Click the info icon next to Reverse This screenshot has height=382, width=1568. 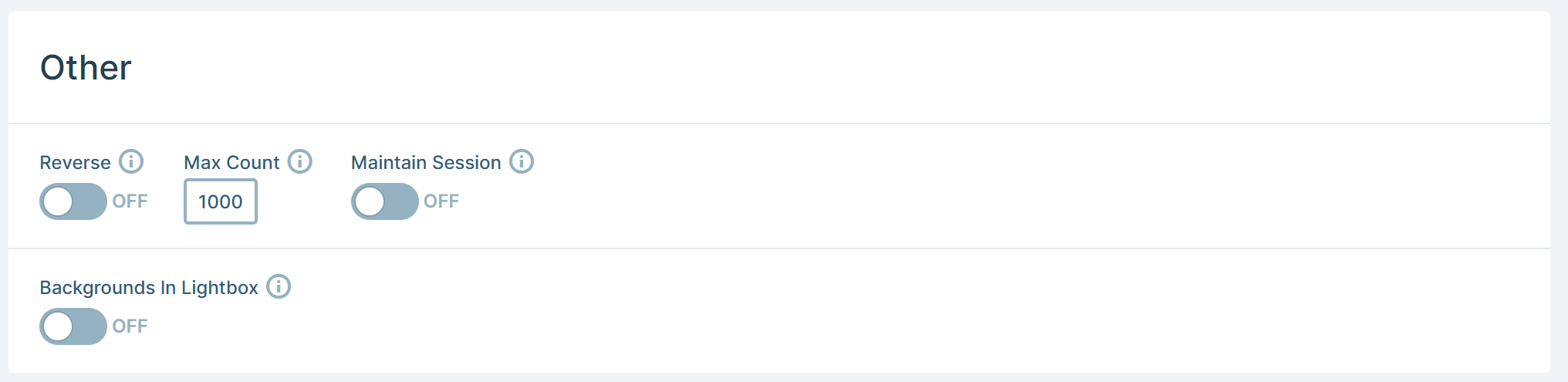click(x=131, y=161)
